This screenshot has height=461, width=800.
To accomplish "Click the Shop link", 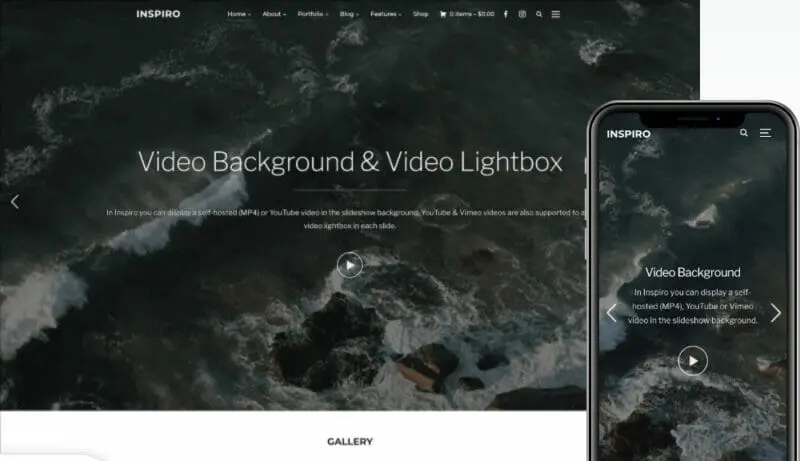I will pos(421,14).
